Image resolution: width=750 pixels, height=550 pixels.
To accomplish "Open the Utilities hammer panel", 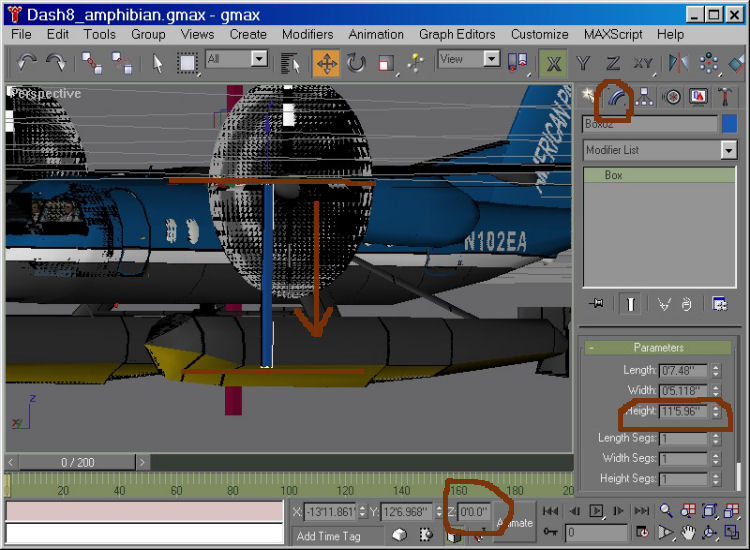I will (x=725, y=96).
